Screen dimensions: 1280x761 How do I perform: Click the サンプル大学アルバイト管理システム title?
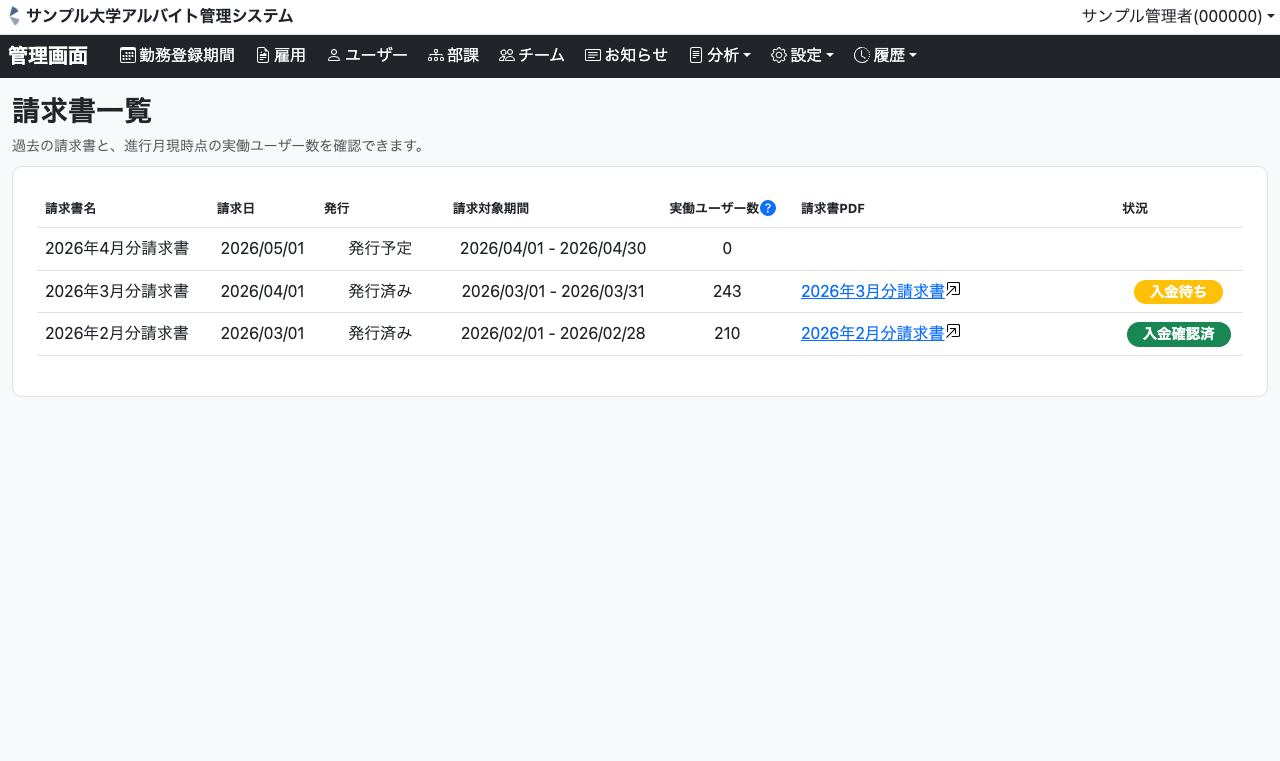coord(160,16)
